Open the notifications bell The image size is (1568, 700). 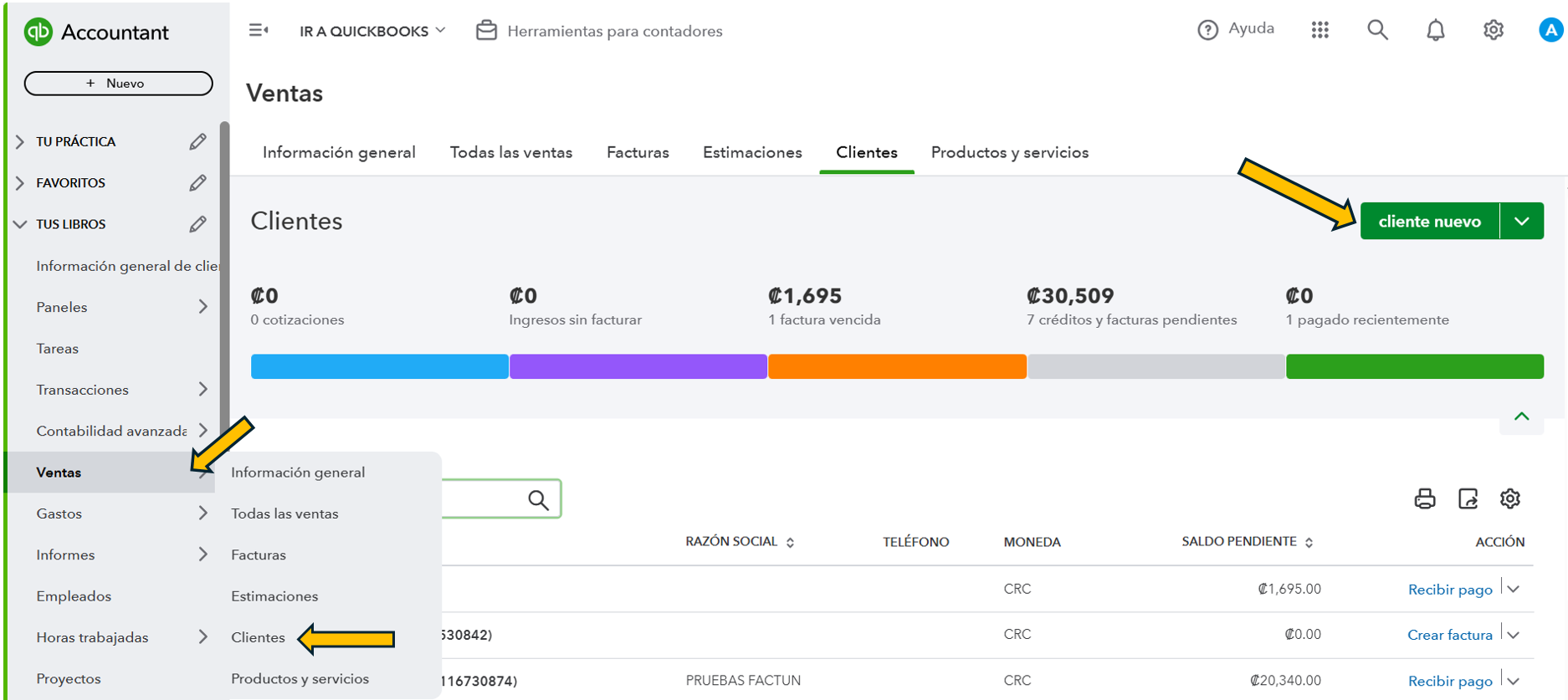1435,30
